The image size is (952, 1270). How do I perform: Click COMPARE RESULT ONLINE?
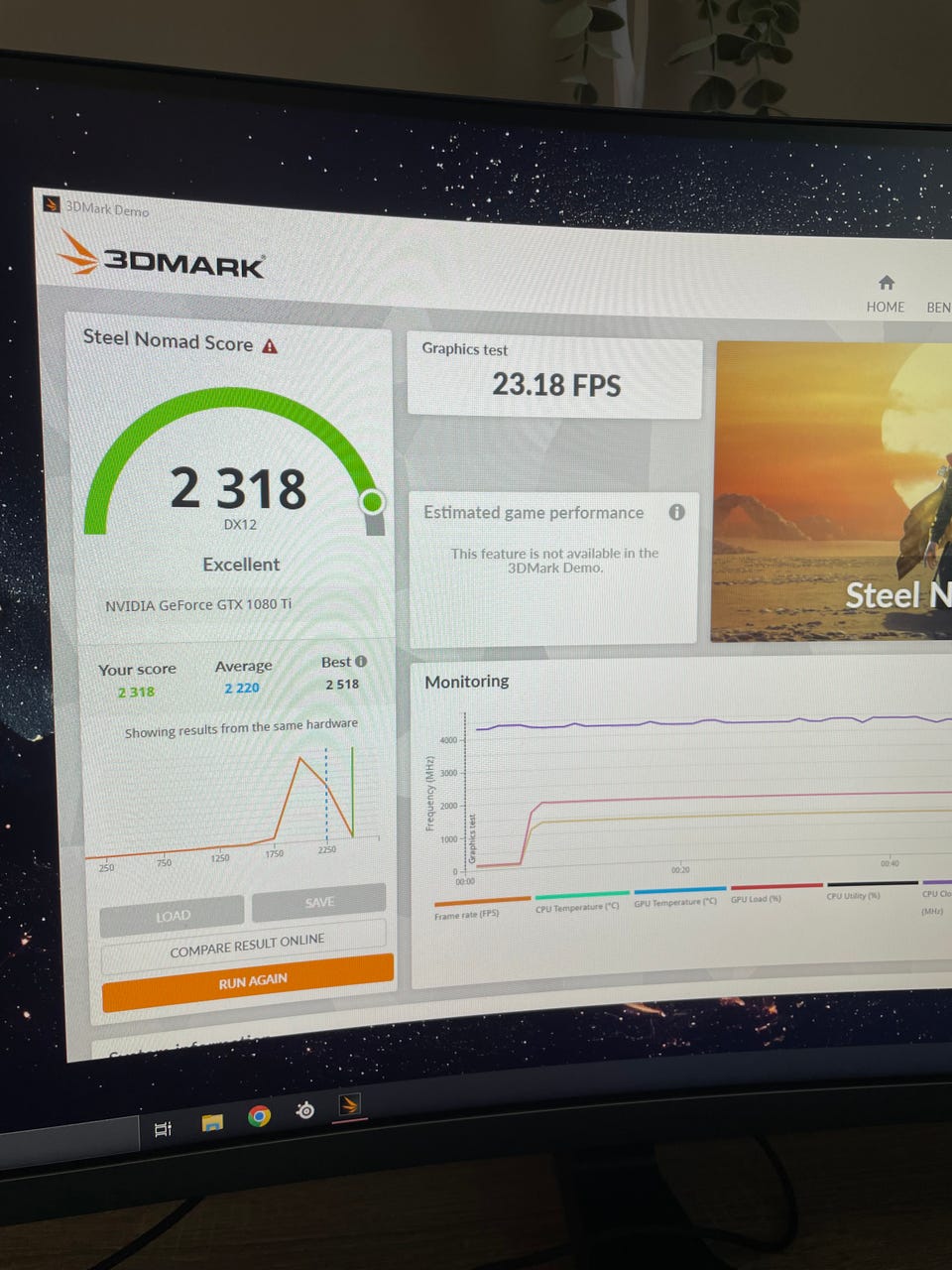point(245,946)
